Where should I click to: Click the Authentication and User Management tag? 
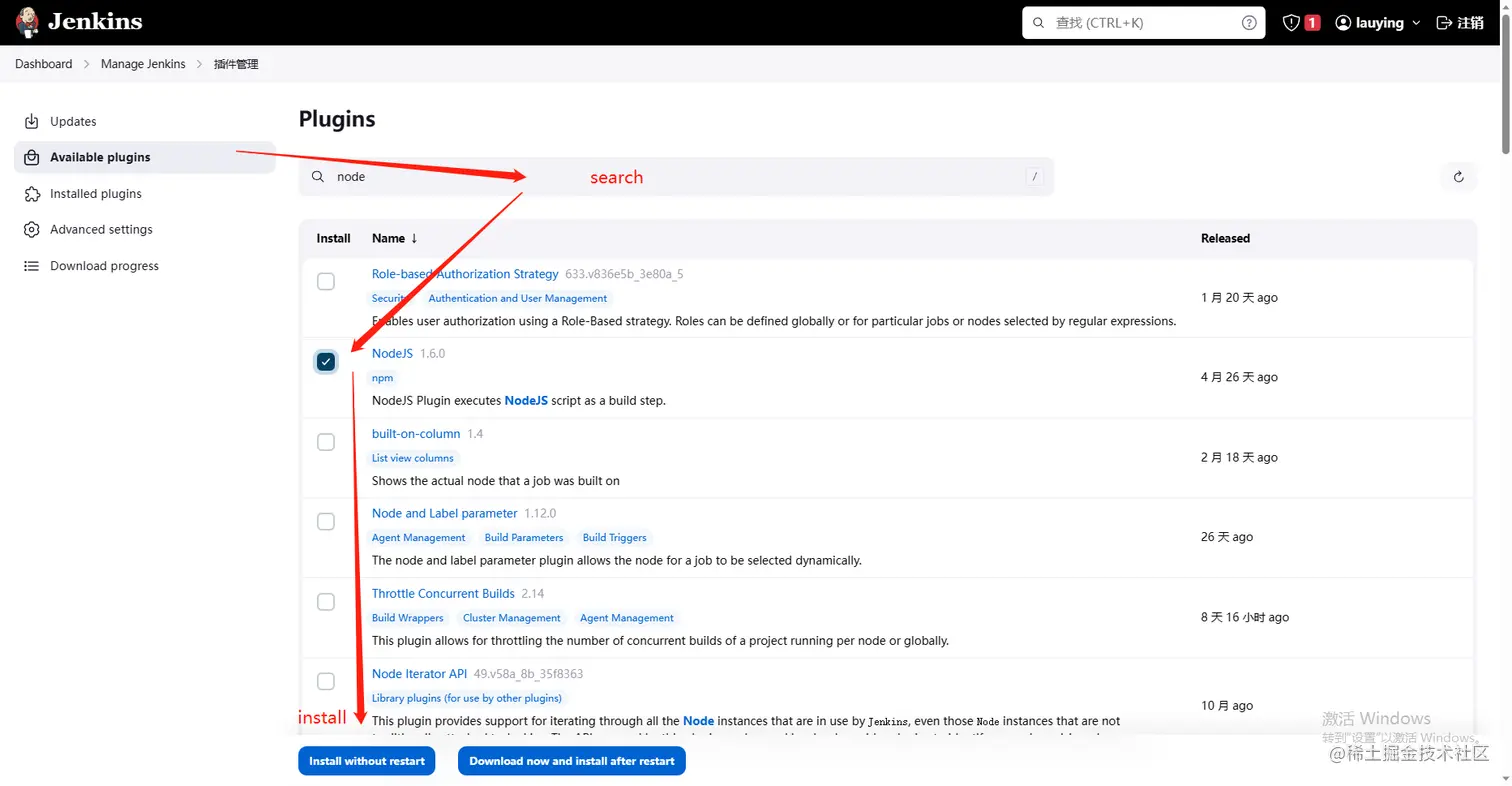pos(518,298)
